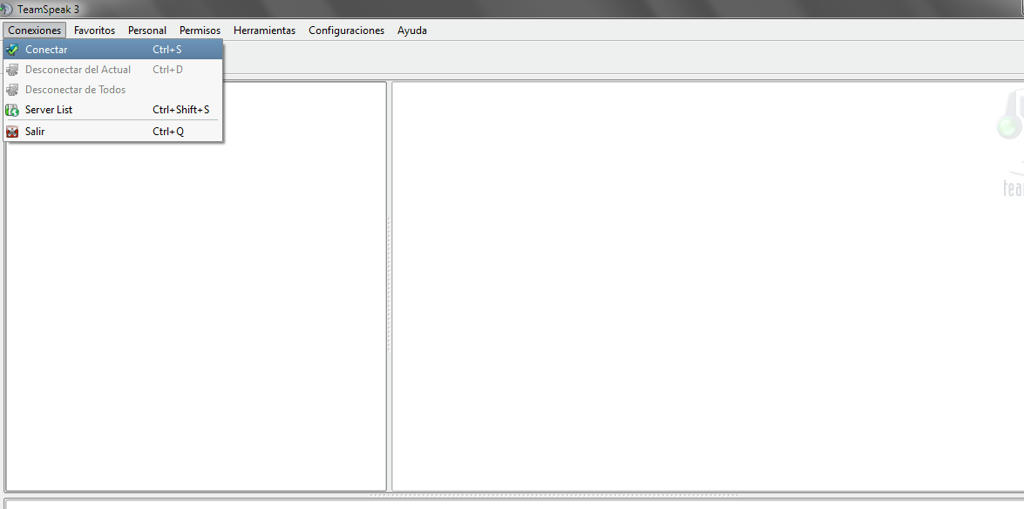Choose Salir to exit TeamSpeak
Image resolution: width=1024 pixels, height=509 pixels.
[x=113, y=131]
